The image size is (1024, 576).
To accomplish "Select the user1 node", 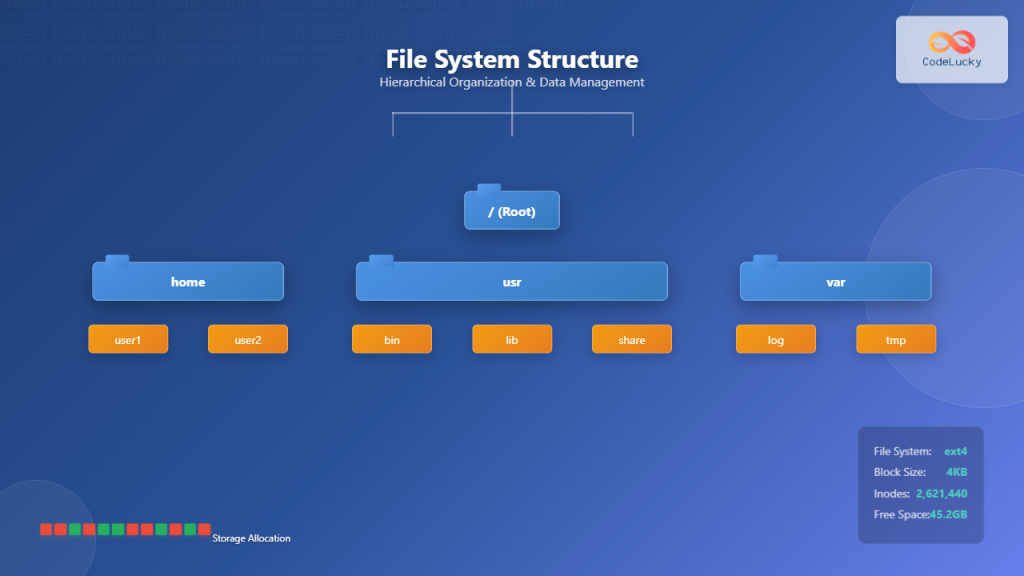I will click(x=128, y=339).
